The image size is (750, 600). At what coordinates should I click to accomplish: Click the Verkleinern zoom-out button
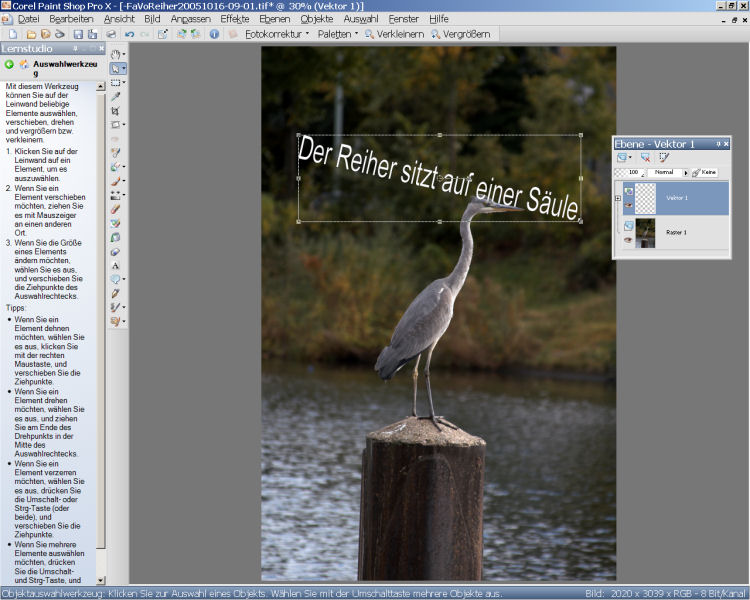pos(395,34)
